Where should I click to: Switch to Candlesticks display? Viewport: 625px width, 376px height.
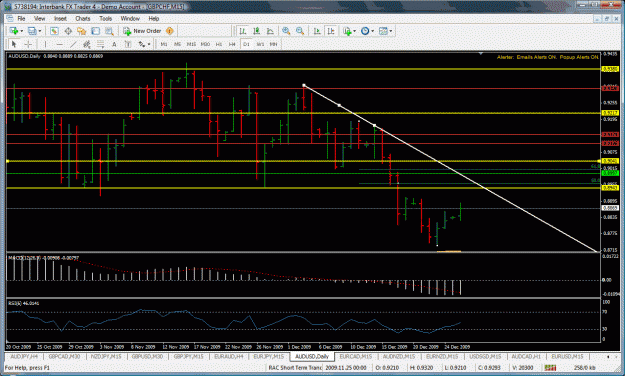pos(256,31)
